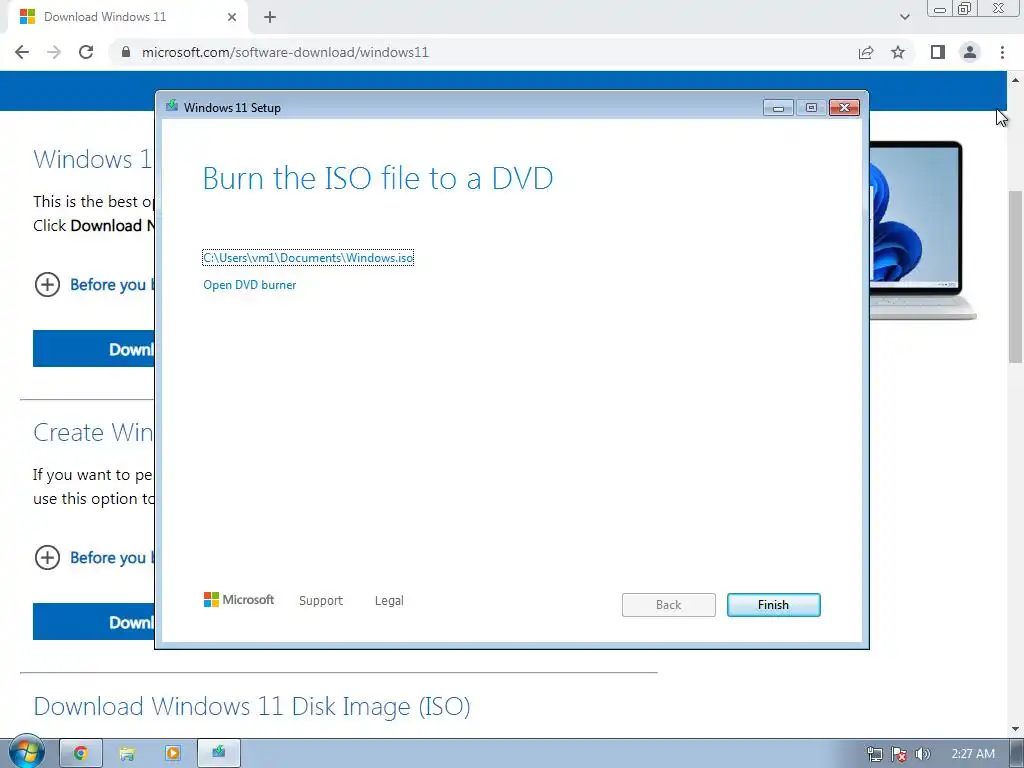This screenshot has width=1024, height=768.
Task: Click the Show desktop strip beside the clock
Action: pos(1017,754)
